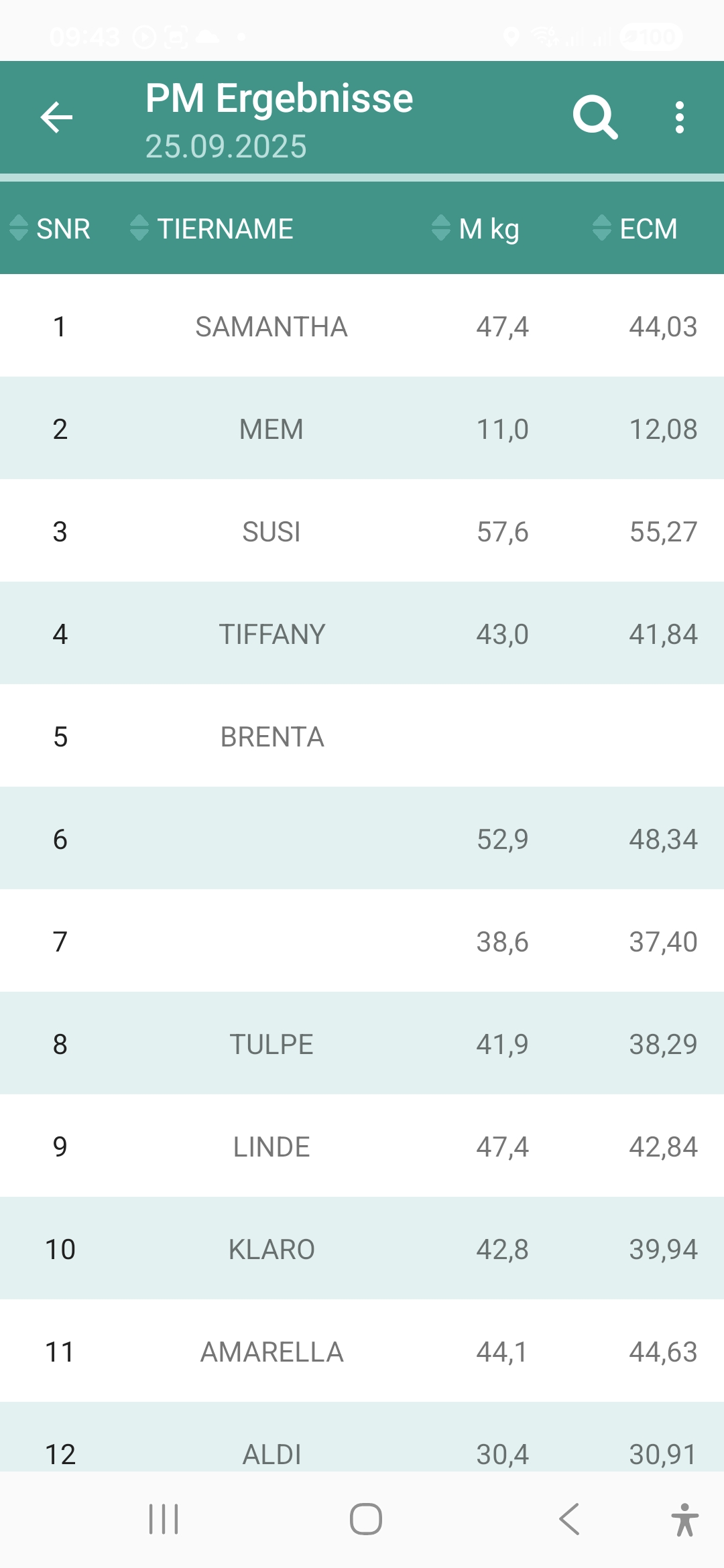Sort table by TIERNAME column
The width and height of the screenshot is (724, 1568).
click(x=212, y=228)
